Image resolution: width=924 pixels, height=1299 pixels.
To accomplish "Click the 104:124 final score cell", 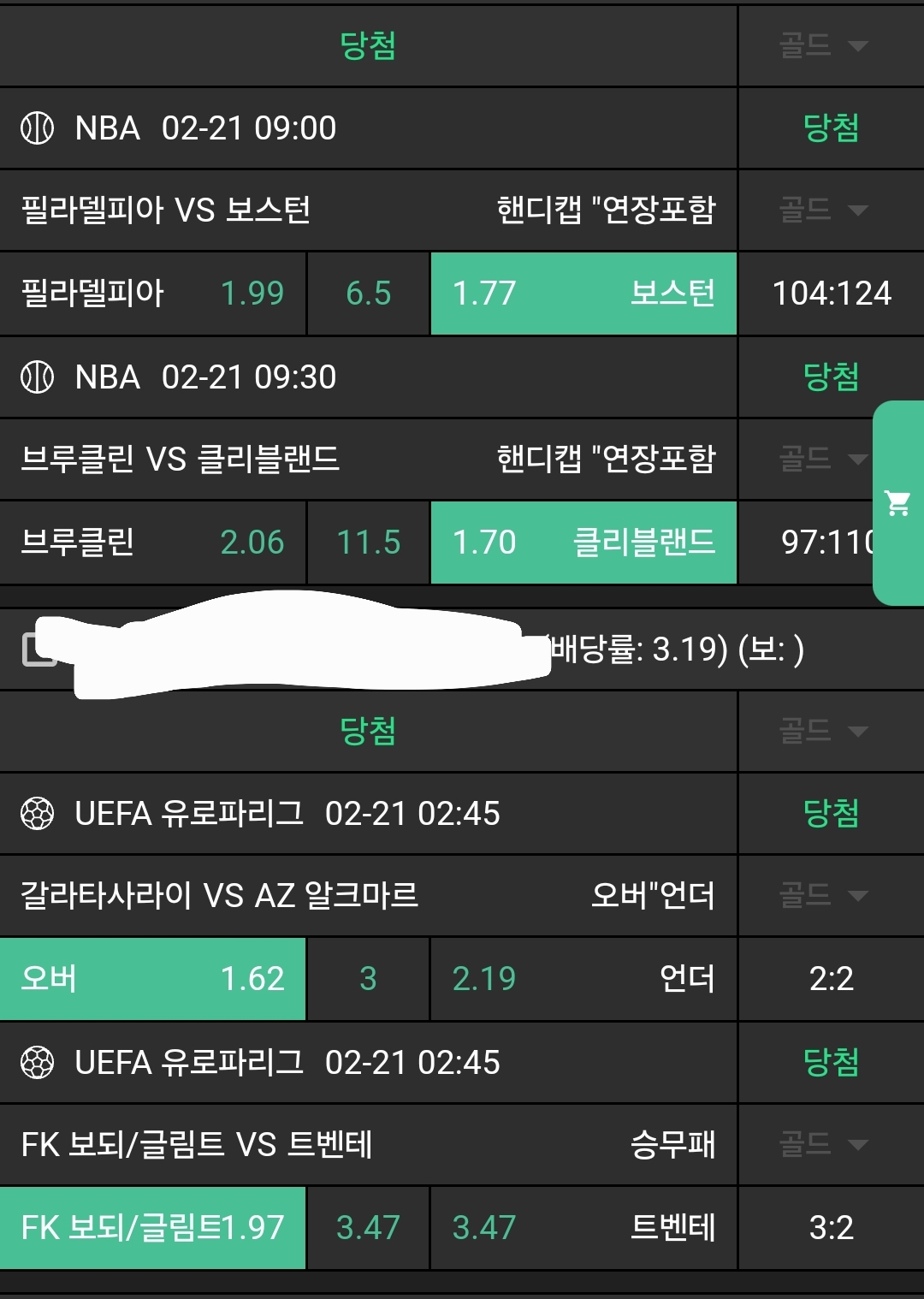I will [832, 294].
